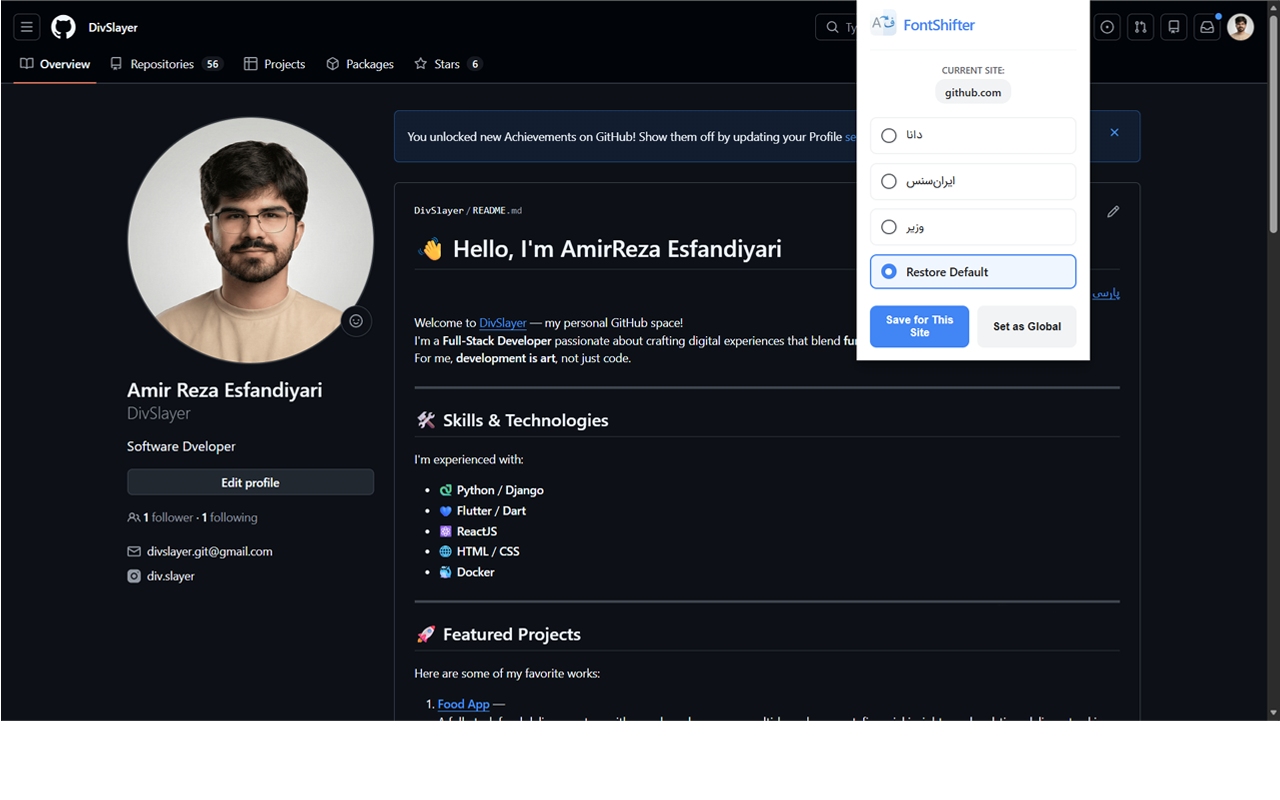
Task: Open the Food App project link
Action: [464, 704]
